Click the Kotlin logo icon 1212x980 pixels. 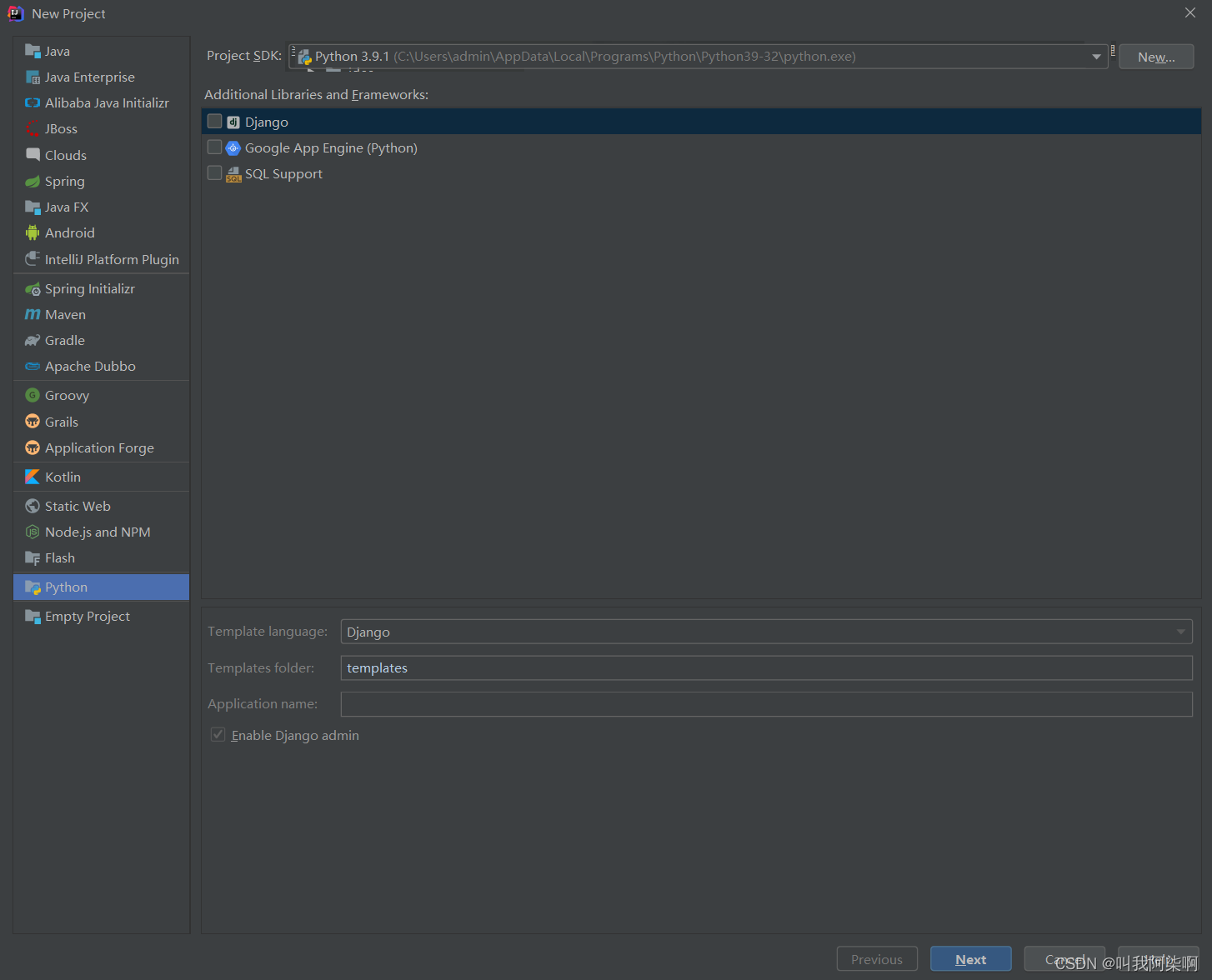[33, 477]
